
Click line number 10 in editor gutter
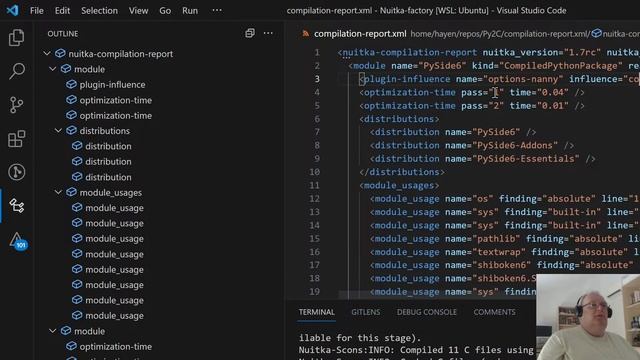[x=314, y=172]
